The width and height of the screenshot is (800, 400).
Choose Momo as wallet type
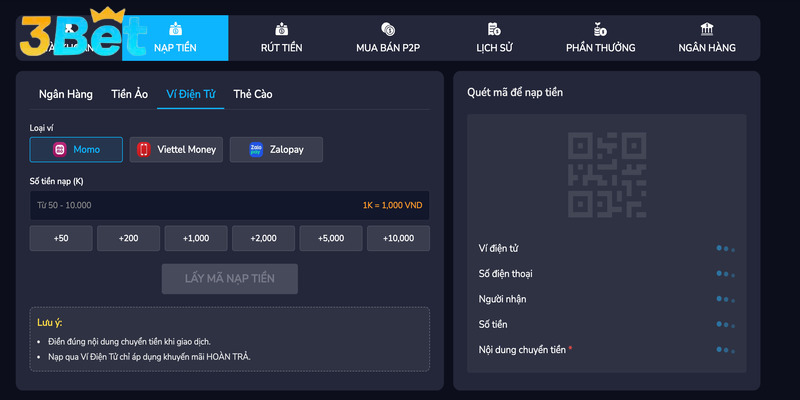point(76,149)
